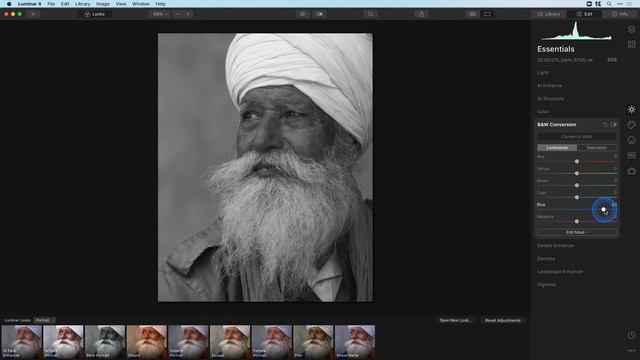Open the File menu
The image size is (640, 360).
(51, 4)
